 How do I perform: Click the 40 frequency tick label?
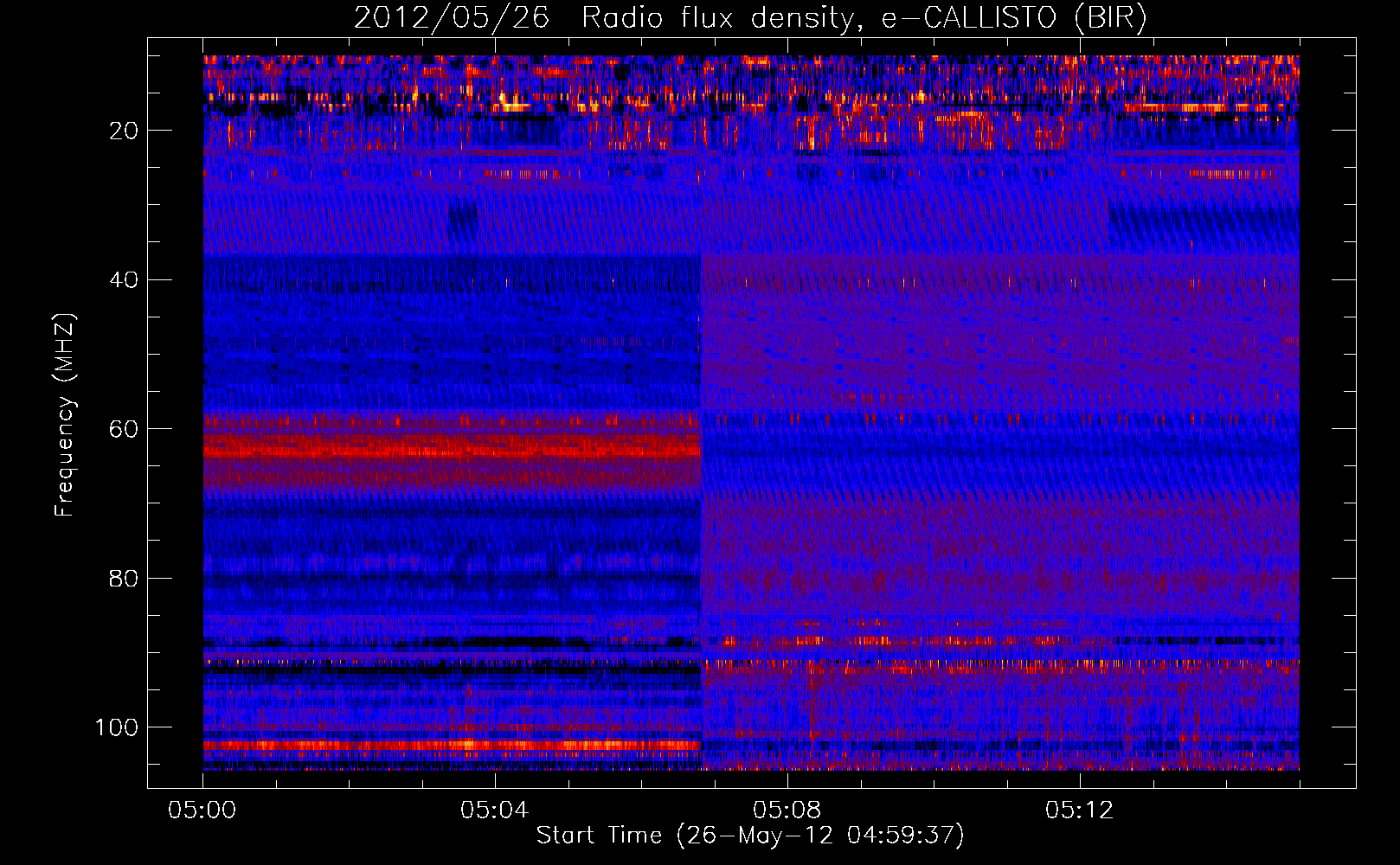point(125,280)
